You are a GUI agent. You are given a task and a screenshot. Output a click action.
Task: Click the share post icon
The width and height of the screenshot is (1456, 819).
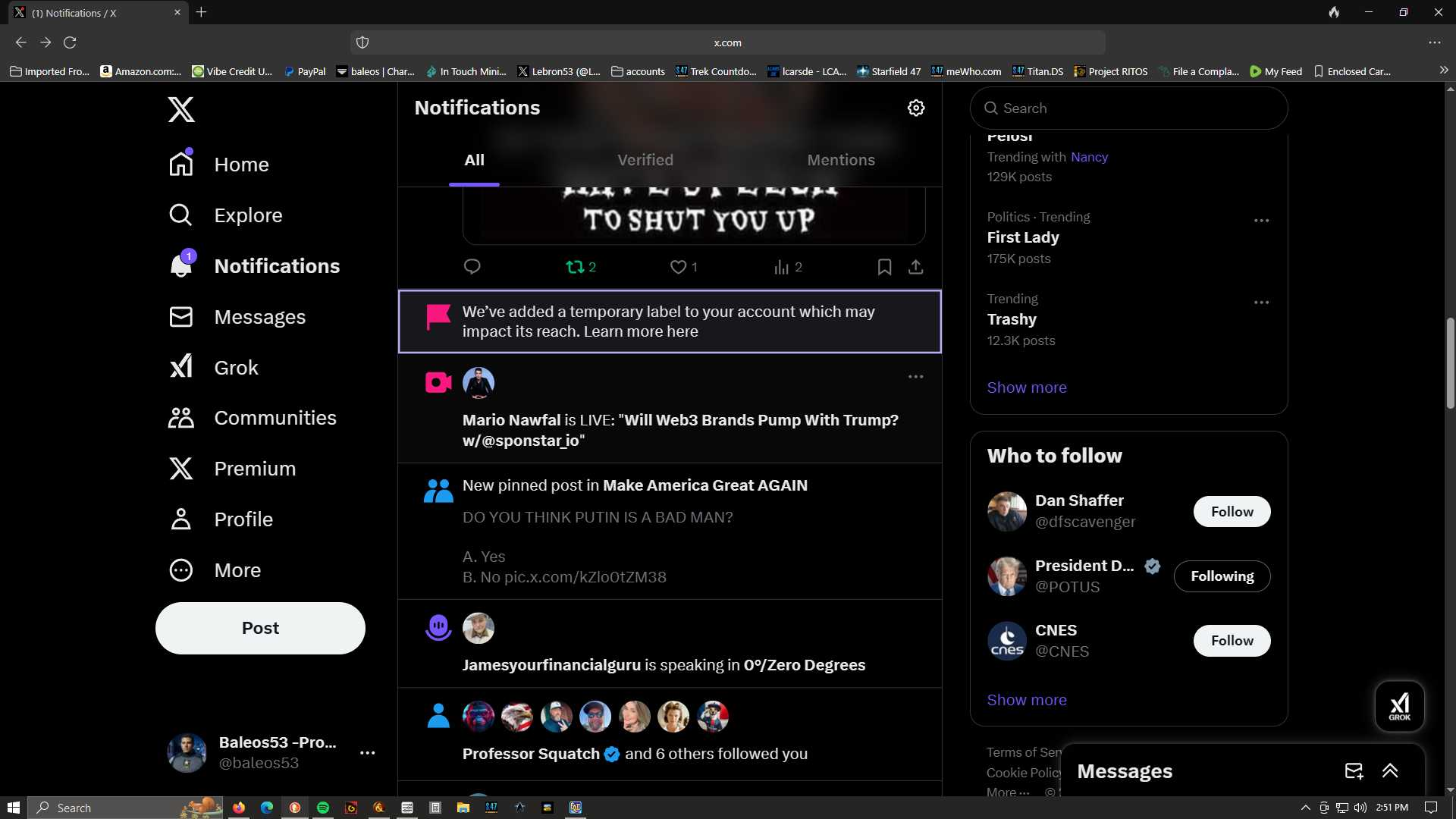point(916,267)
